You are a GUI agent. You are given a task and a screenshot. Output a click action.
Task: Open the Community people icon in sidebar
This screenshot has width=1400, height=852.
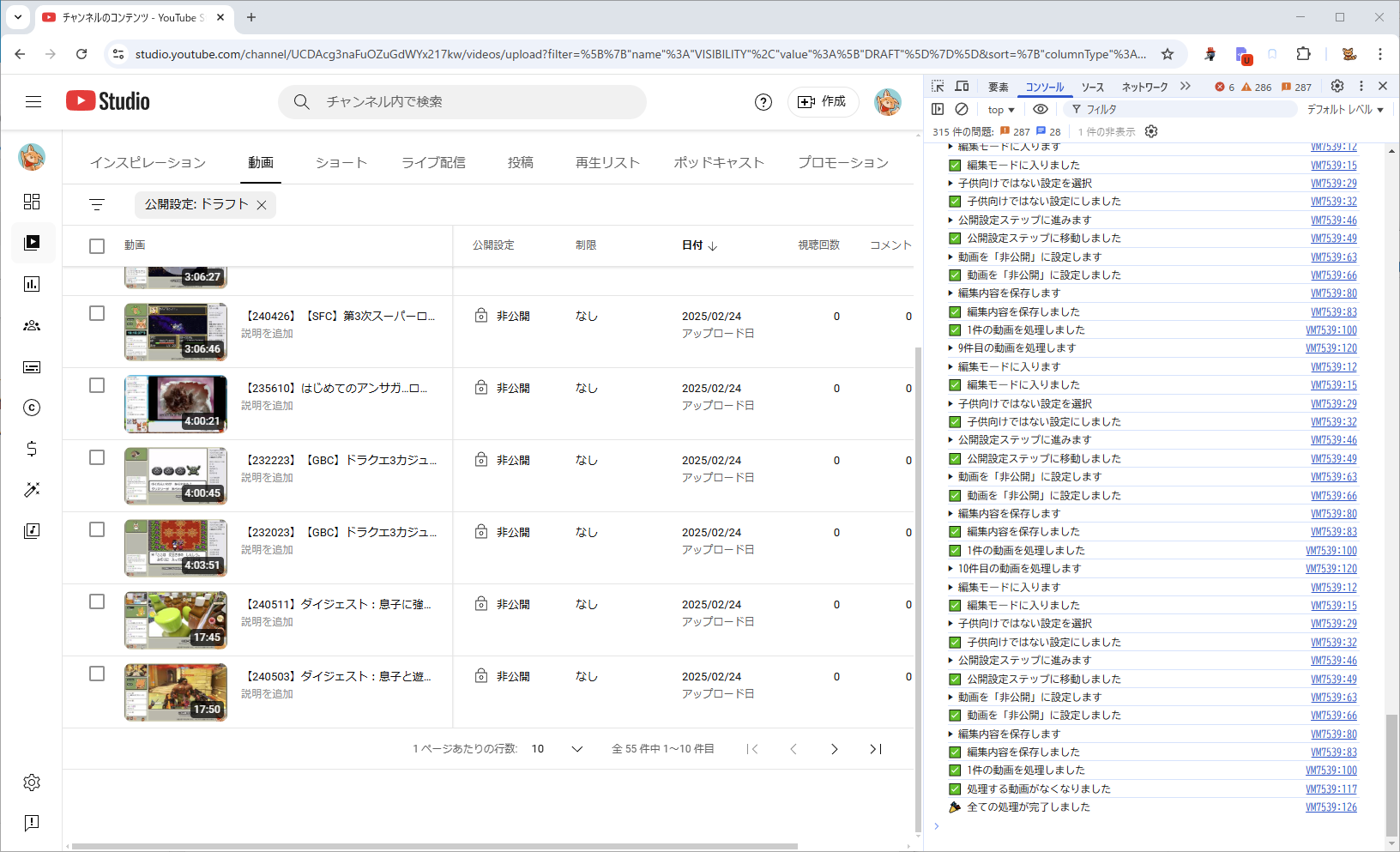32,325
